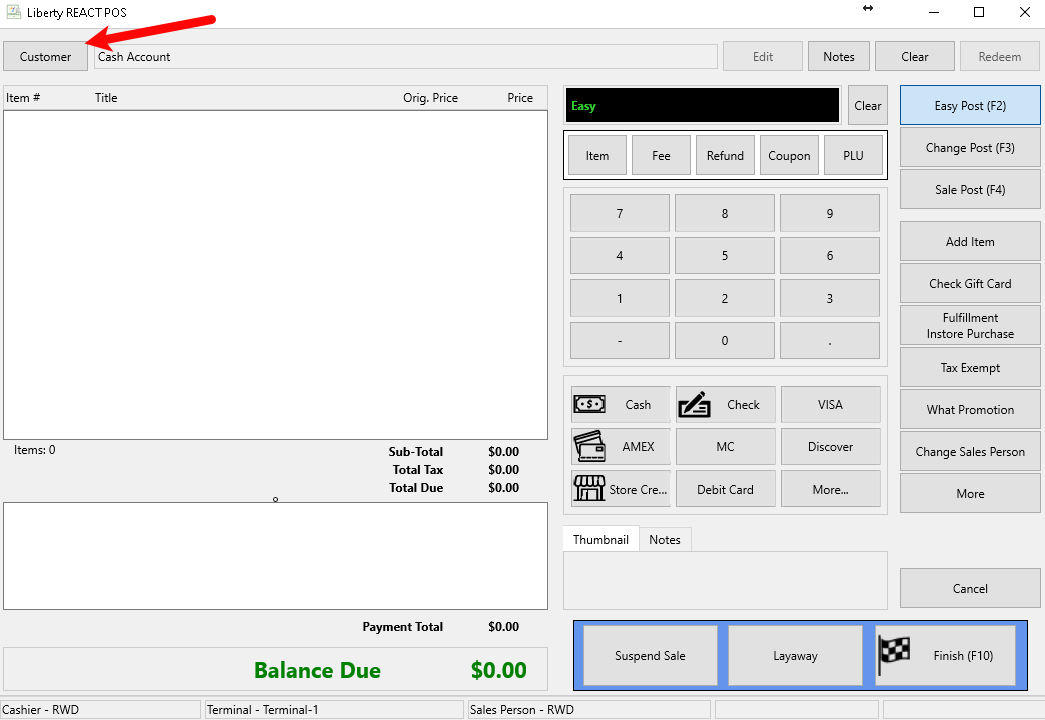
Task: Click the black Easy entry display
Action: click(x=702, y=105)
